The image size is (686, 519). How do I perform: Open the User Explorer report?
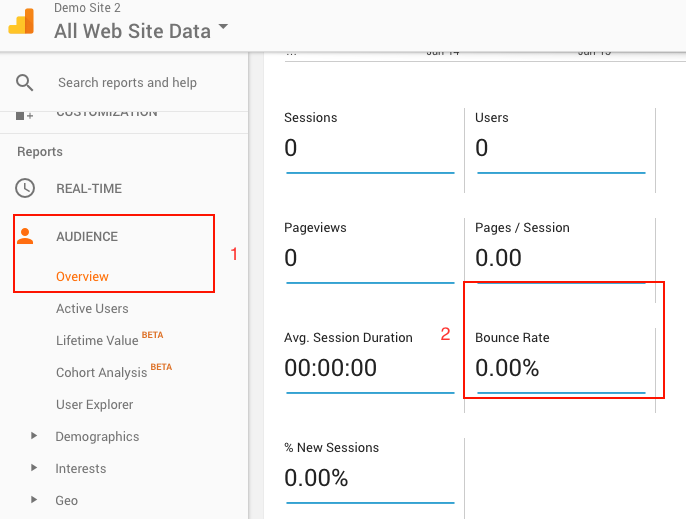point(94,405)
